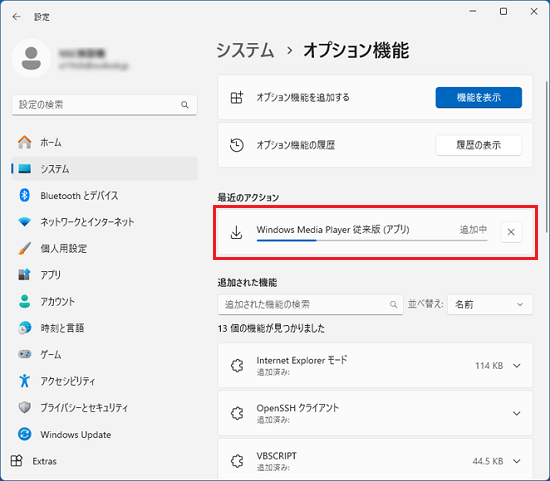This screenshot has width=550, height=481.
Task: Open 個人用設定 page
Action: click(104, 248)
